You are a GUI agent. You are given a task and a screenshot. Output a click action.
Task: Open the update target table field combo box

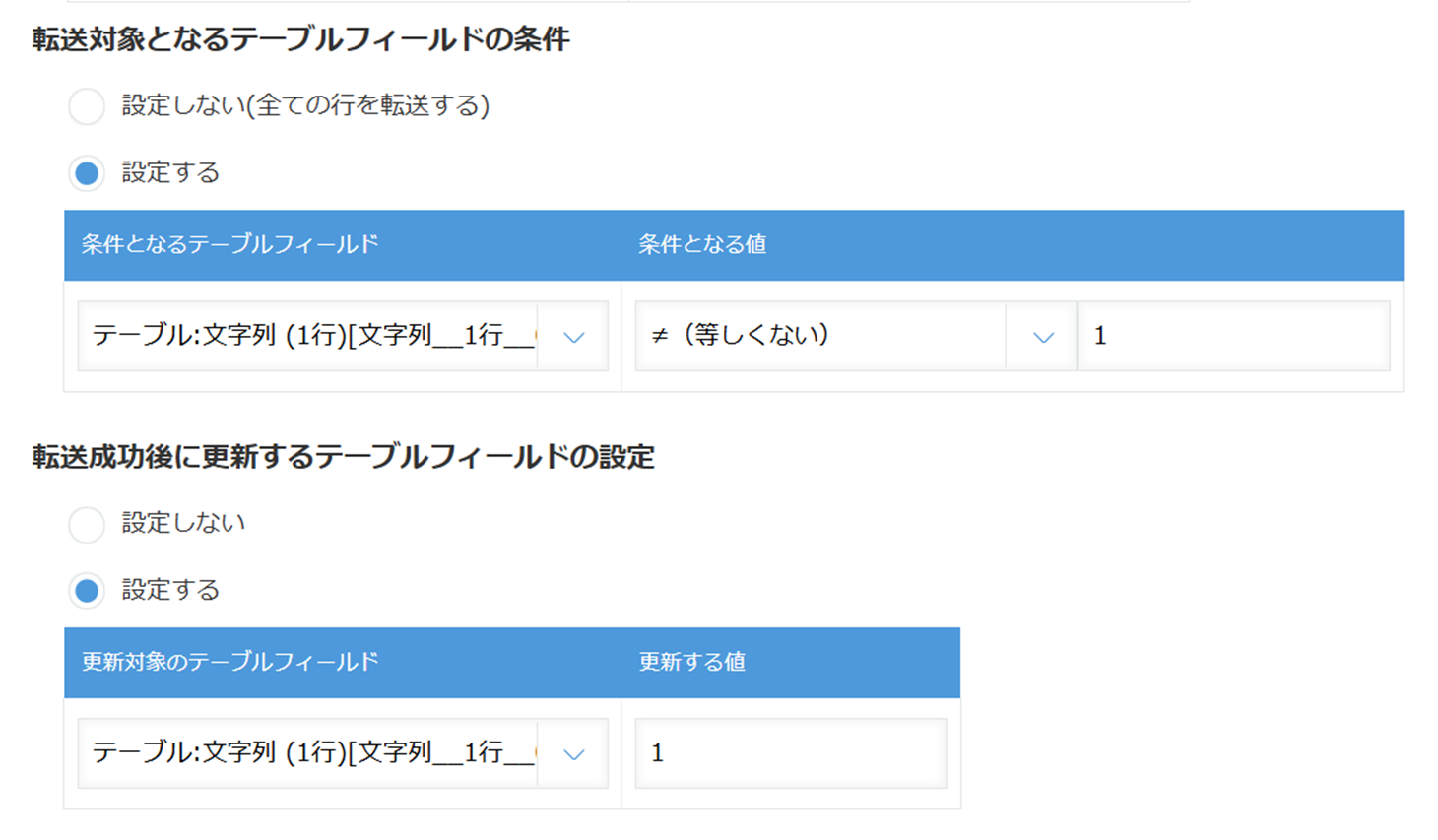pos(343,754)
